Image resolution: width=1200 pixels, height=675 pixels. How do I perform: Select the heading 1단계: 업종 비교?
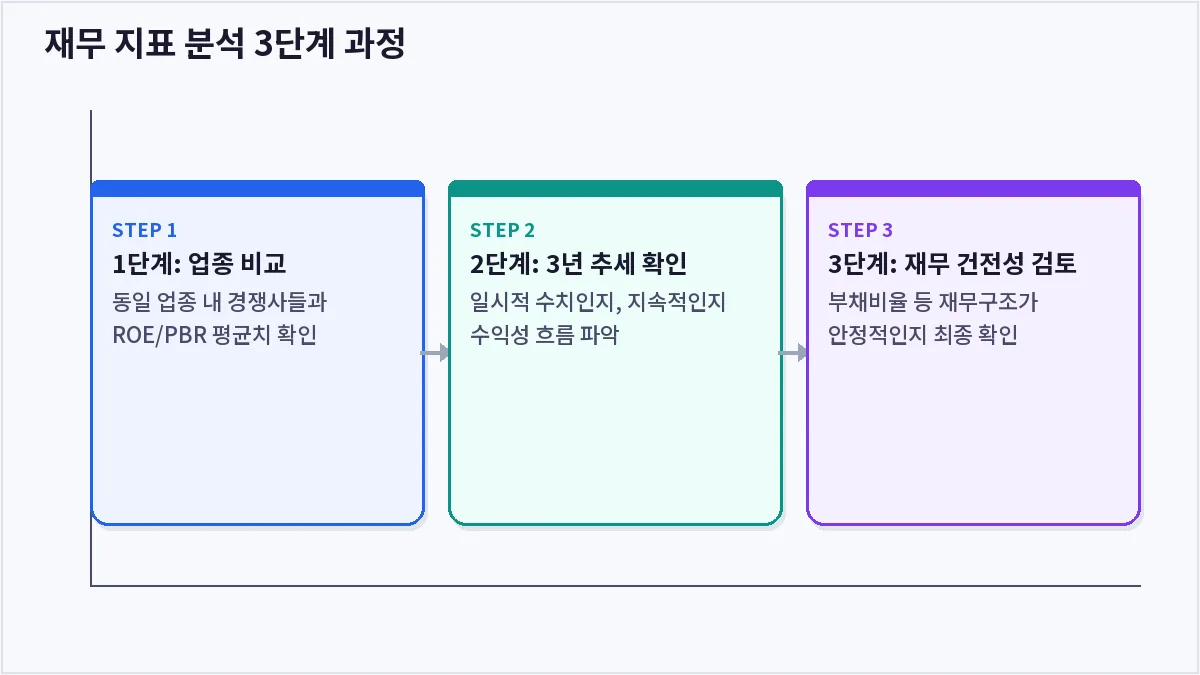[x=200, y=264]
